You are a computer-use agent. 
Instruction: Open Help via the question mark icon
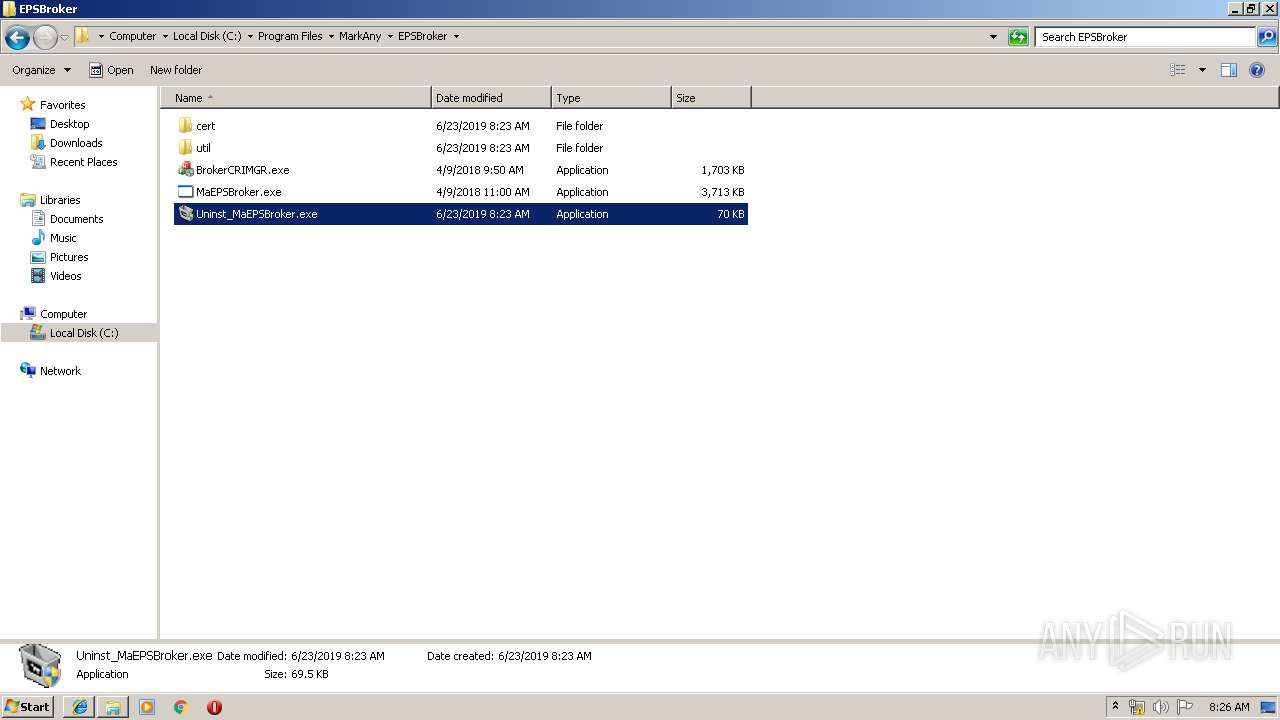pos(1257,70)
